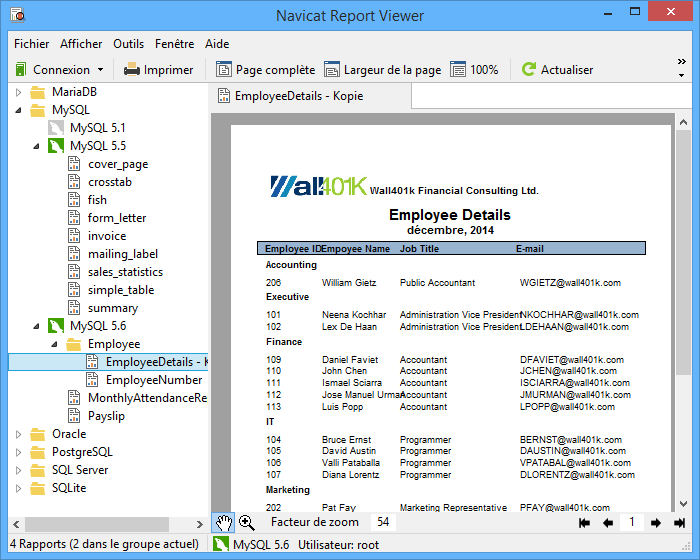Open the sales_statistics report icon

74,272
